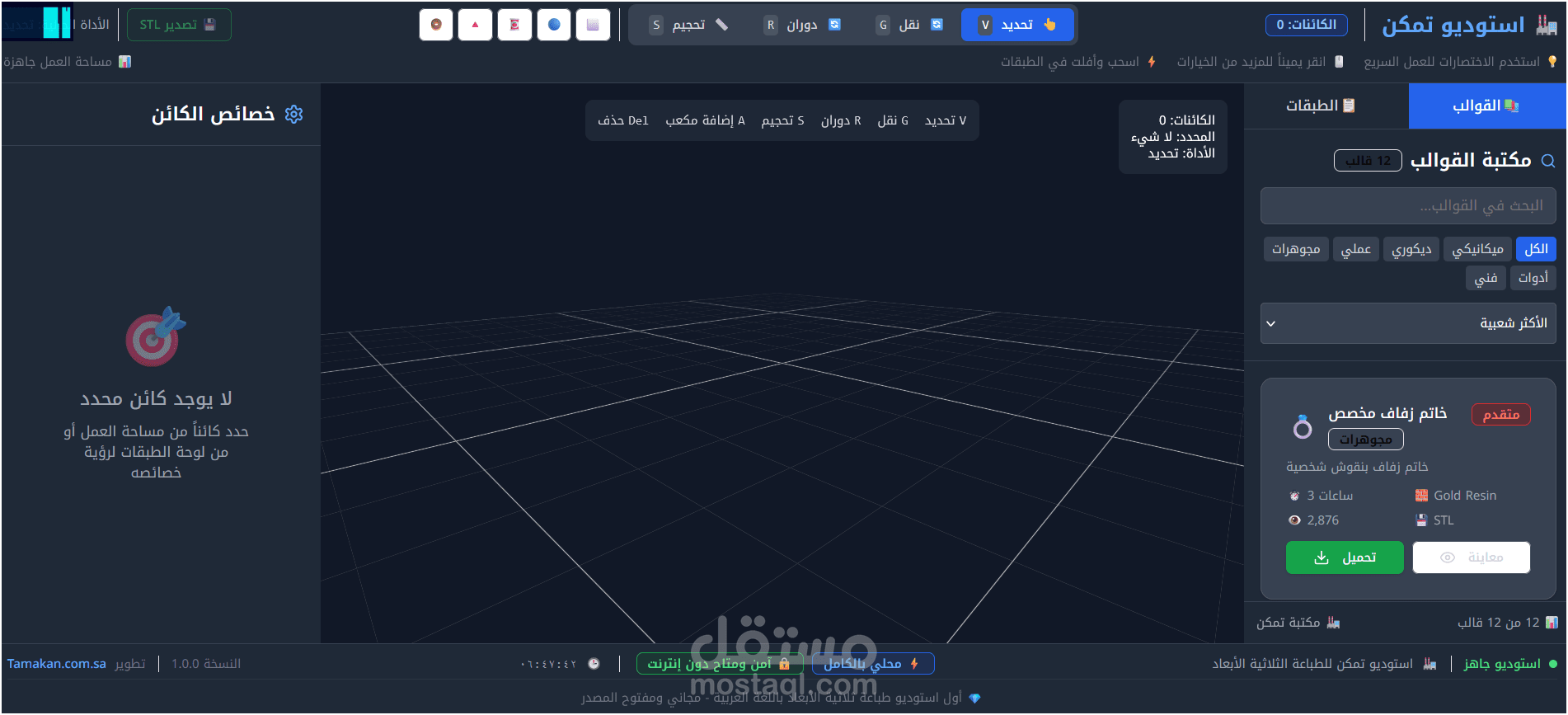Viewport: 1568px width, 715px height.
Task: Select the أدوات category filter
Action: tap(1533, 278)
